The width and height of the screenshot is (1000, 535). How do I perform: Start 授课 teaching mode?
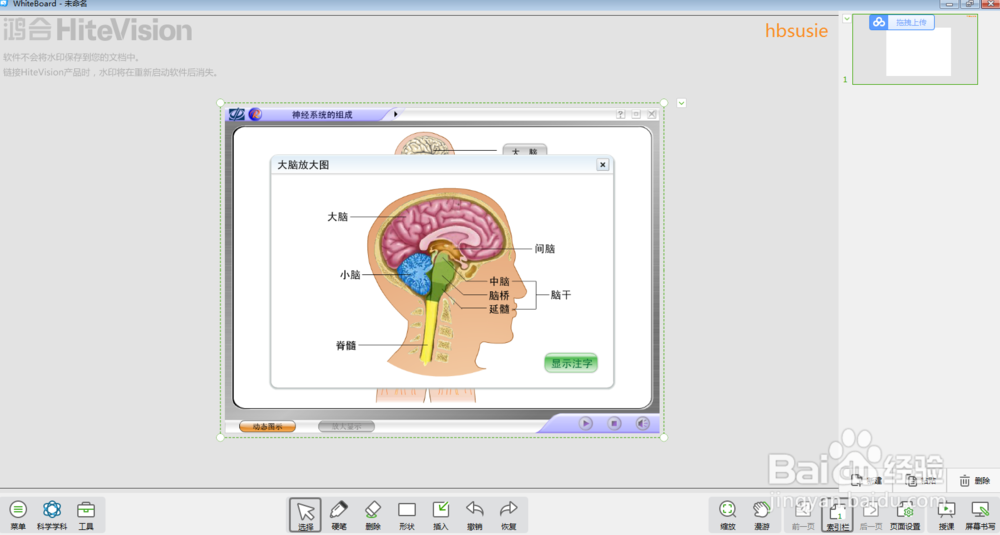coord(946,515)
